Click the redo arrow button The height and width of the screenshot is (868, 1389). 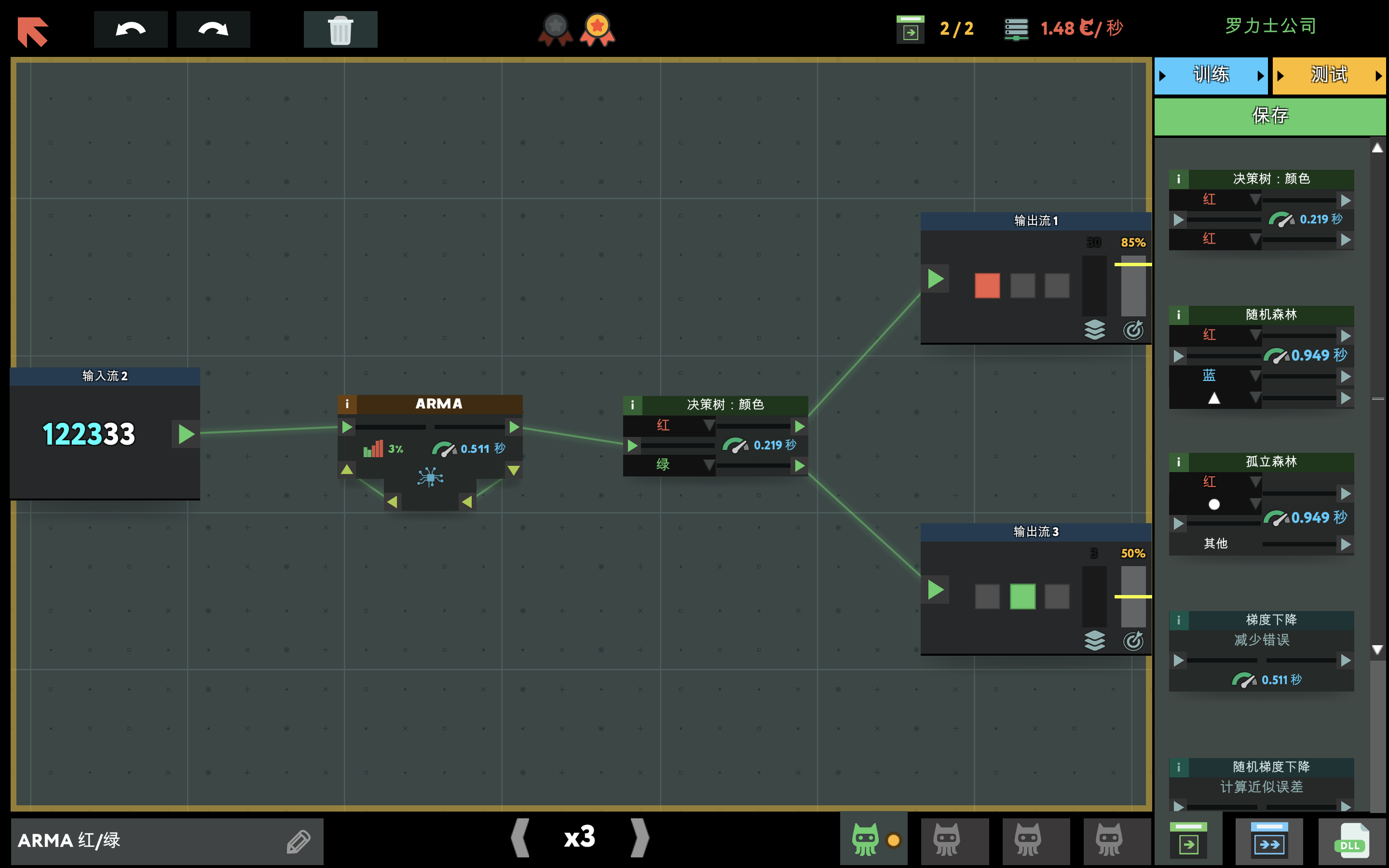pyautogui.click(x=213, y=29)
